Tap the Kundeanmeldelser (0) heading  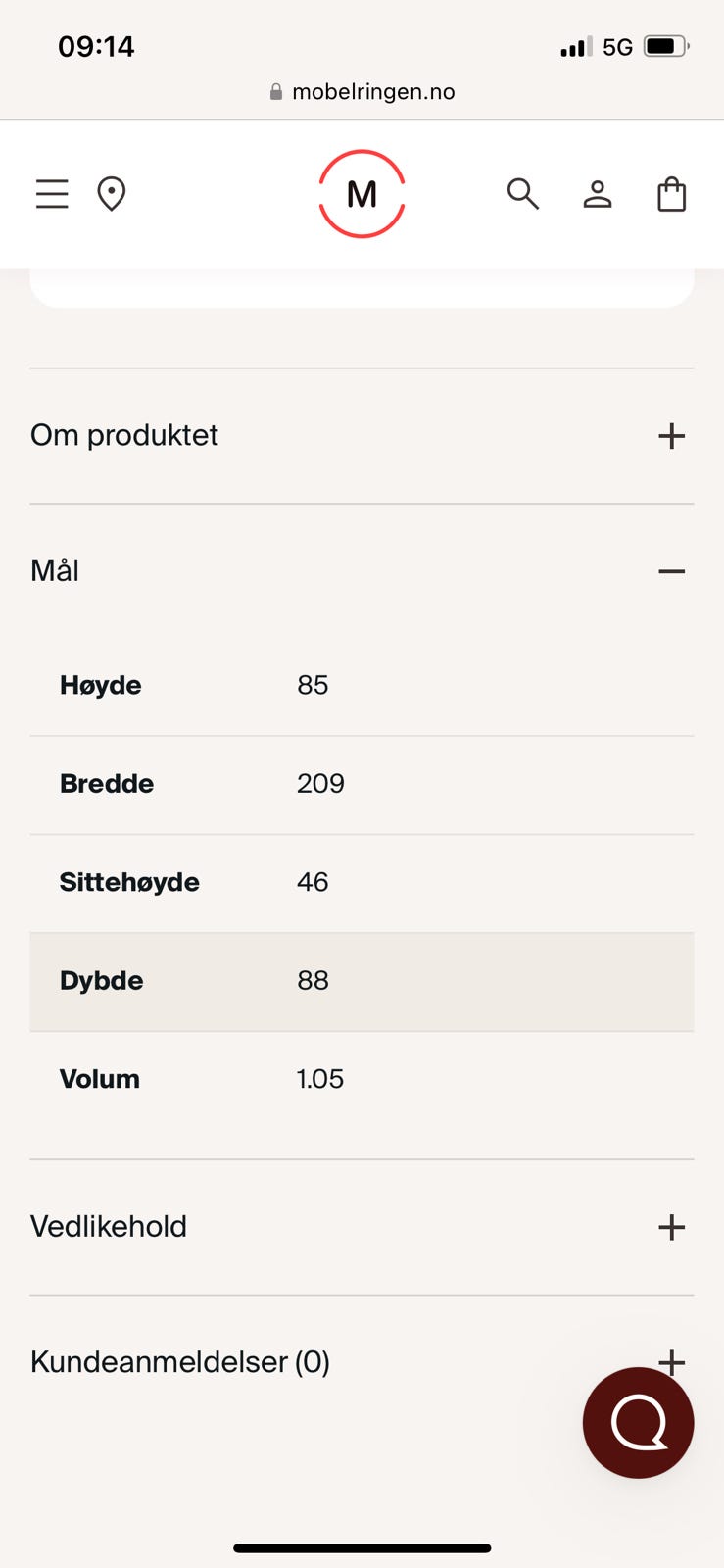point(180,1362)
